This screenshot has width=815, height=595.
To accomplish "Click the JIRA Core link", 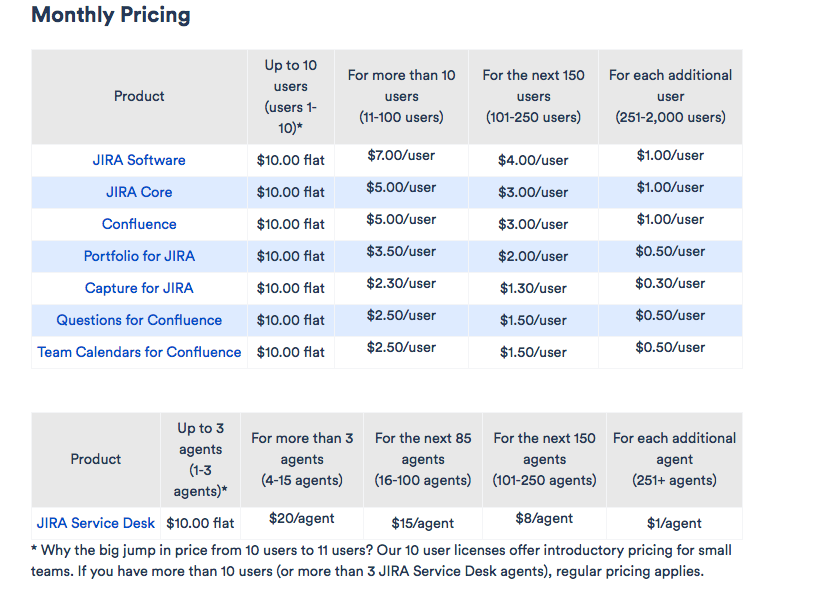I will tap(139, 192).
